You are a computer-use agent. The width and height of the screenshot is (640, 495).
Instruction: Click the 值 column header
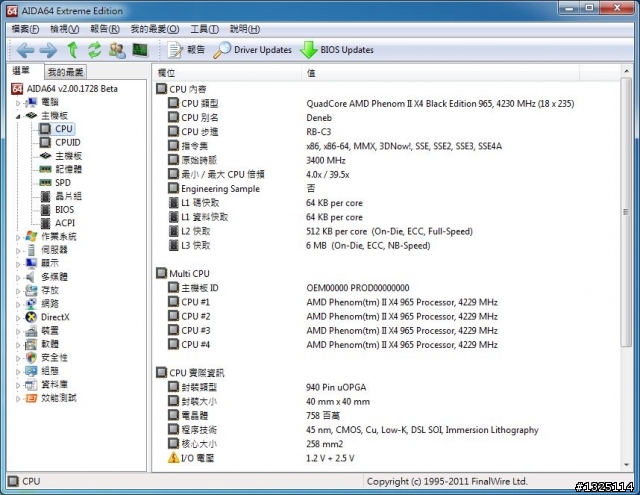[x=441, y=73]
